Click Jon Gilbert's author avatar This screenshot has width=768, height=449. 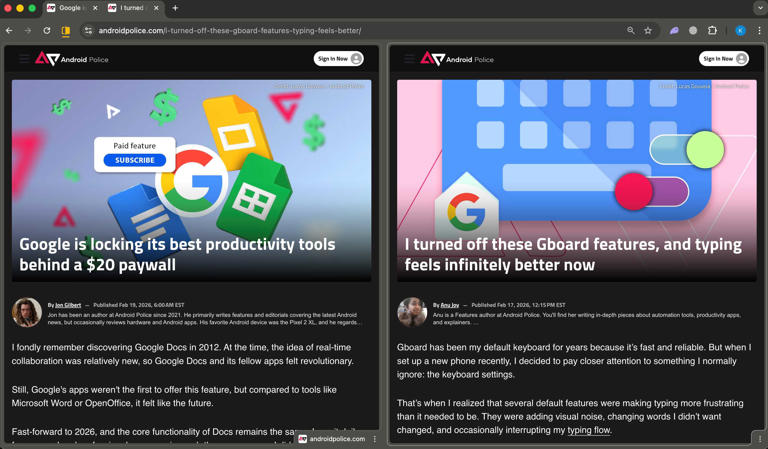point(26,312)
